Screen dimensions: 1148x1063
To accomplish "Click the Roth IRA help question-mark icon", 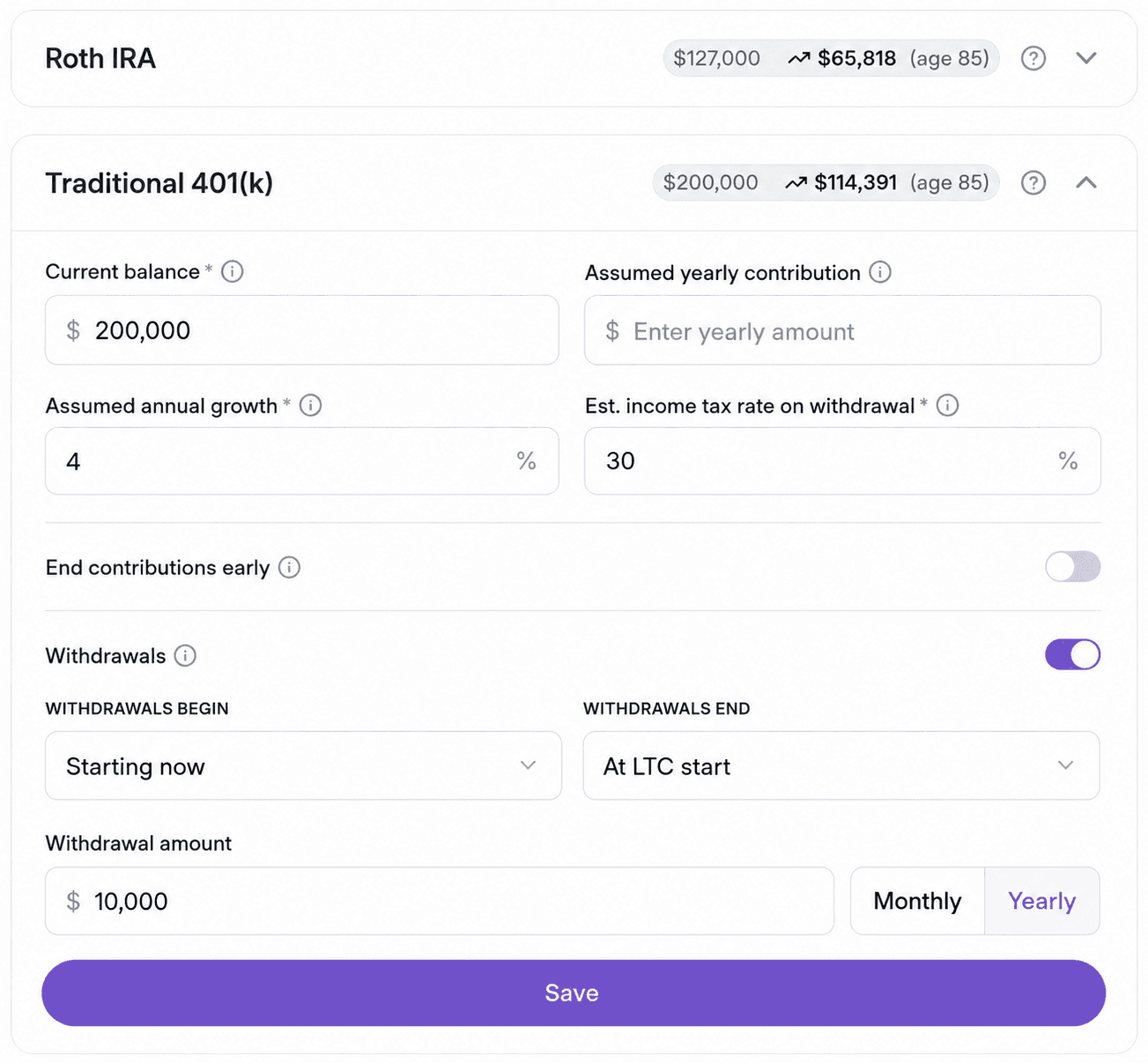I will [1033, 58].
